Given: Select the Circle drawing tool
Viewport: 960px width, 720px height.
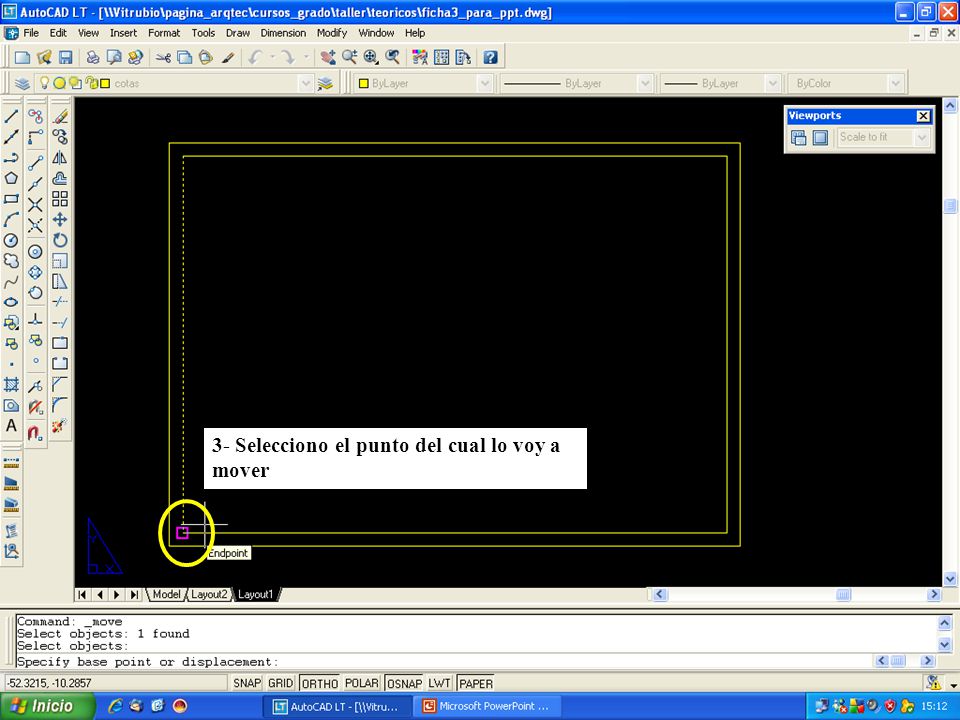Looking at the screenshot, I should [11, 241].
